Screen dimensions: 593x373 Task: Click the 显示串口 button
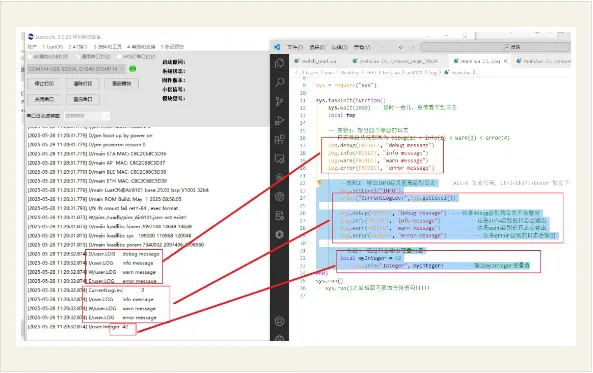83,99
